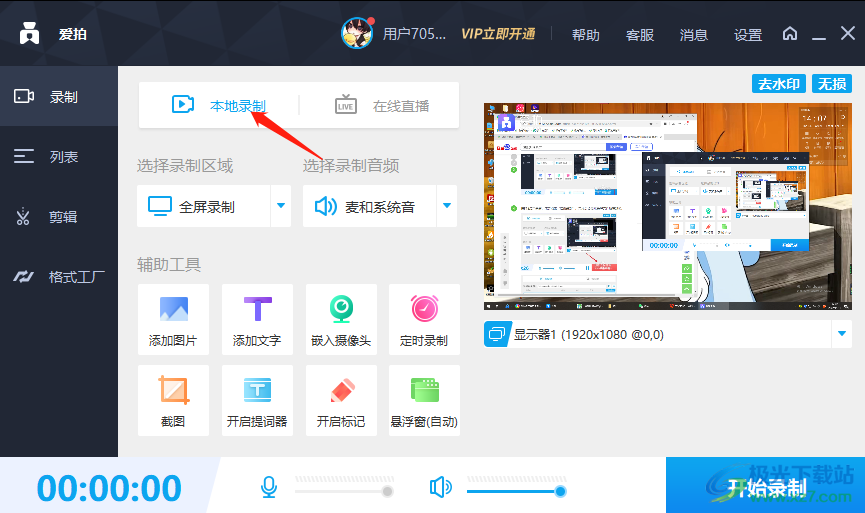Open the 剪辑 editing sidebar section
865x513 pixels.
[x=58, y=217]
